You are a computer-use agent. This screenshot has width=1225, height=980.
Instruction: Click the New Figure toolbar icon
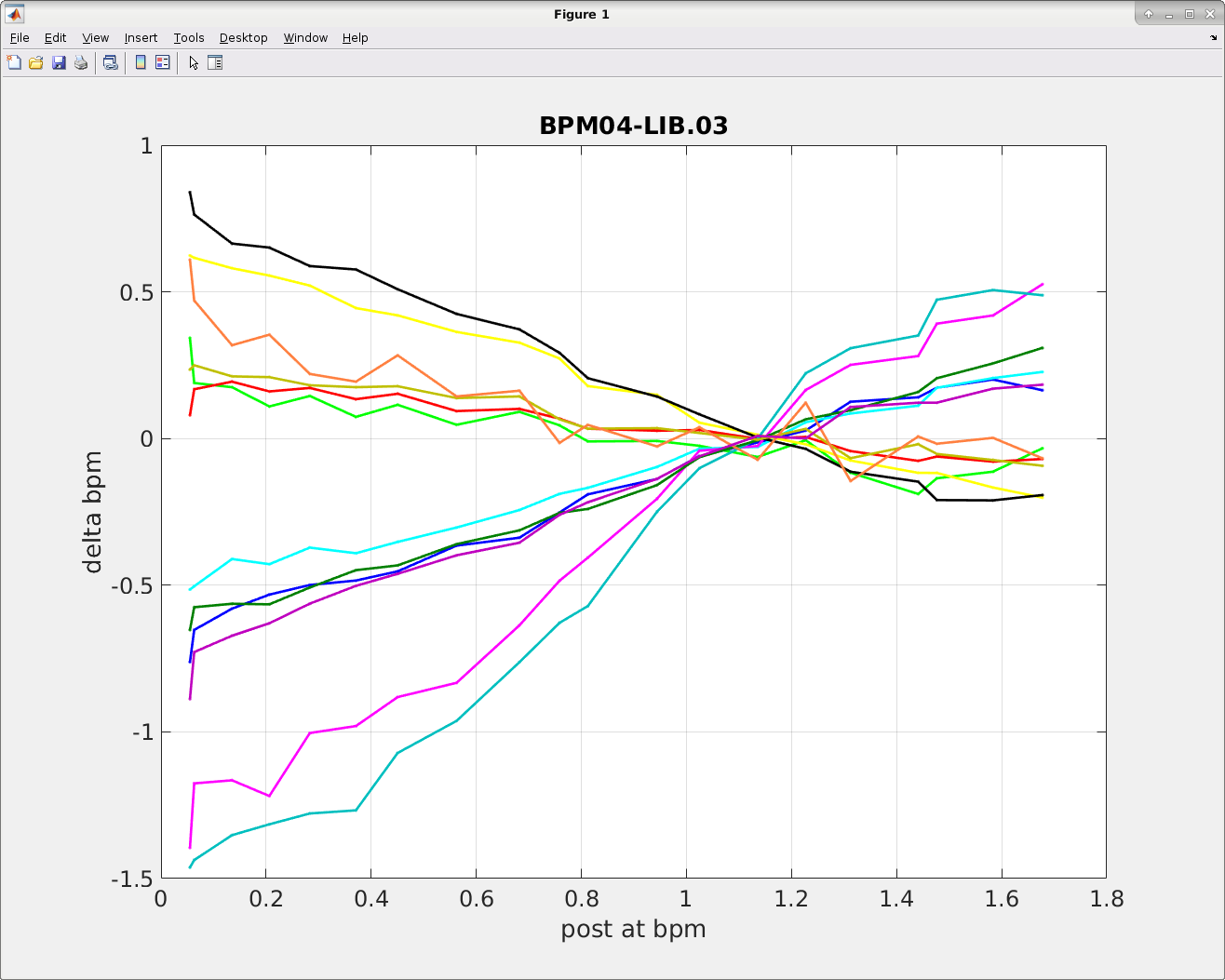[14, 63]
